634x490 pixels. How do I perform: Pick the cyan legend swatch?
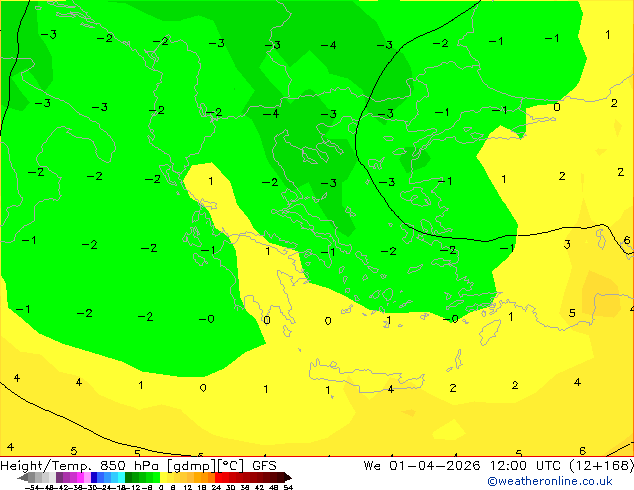(x=121, y=477)
